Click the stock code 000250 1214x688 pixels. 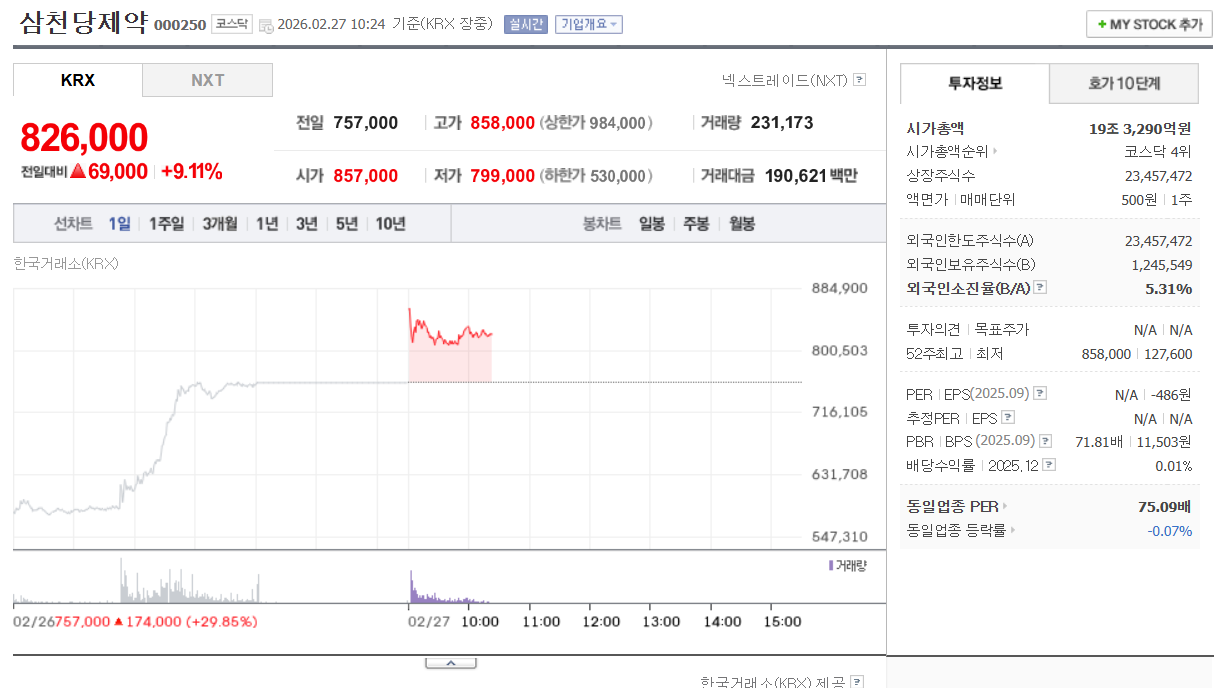tap(180, 25)
